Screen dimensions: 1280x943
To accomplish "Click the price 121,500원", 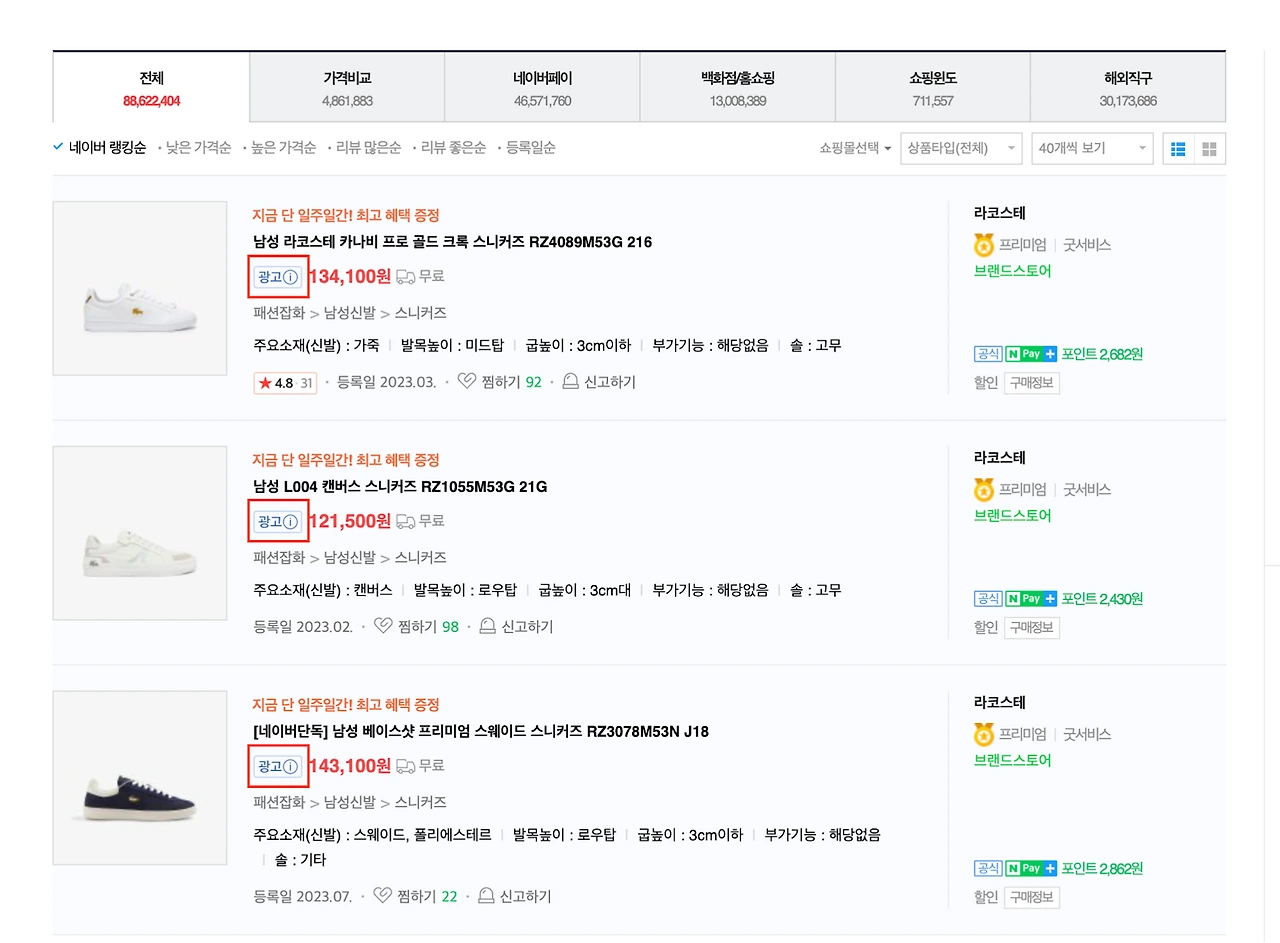I will (x=349, y=522).
